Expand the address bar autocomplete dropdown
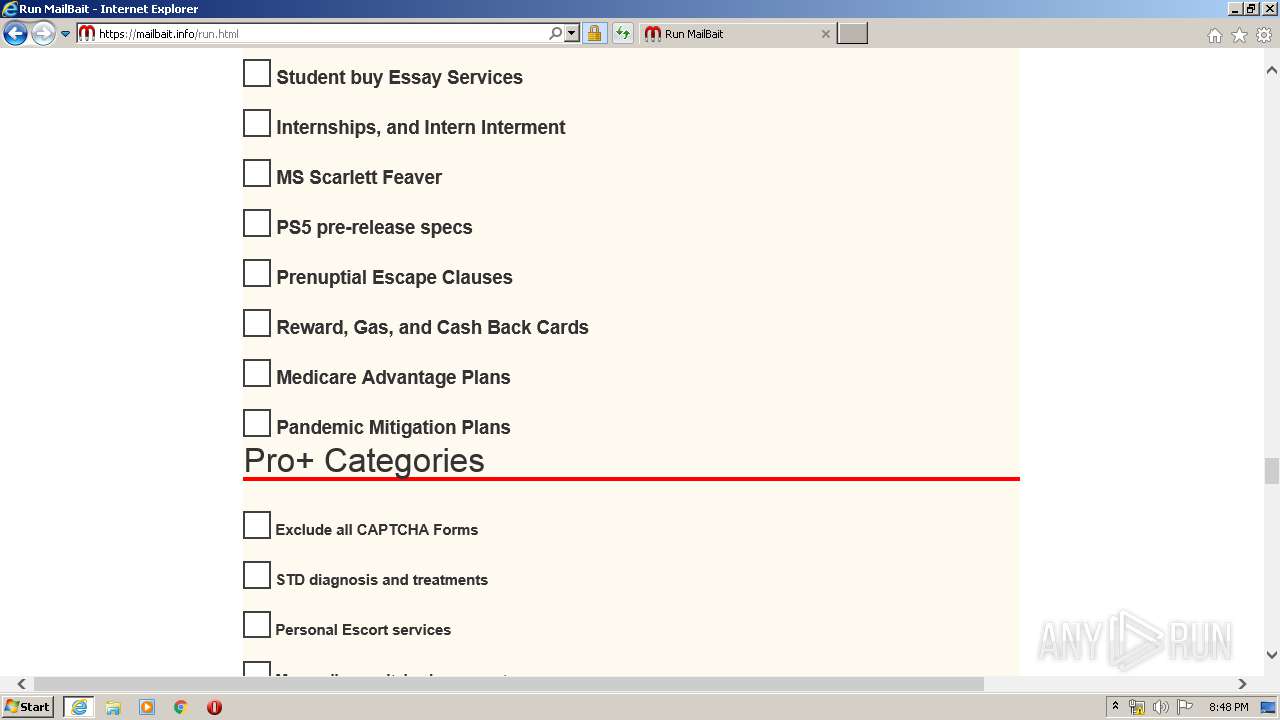1280x720 pixels. tap(572, 34)
